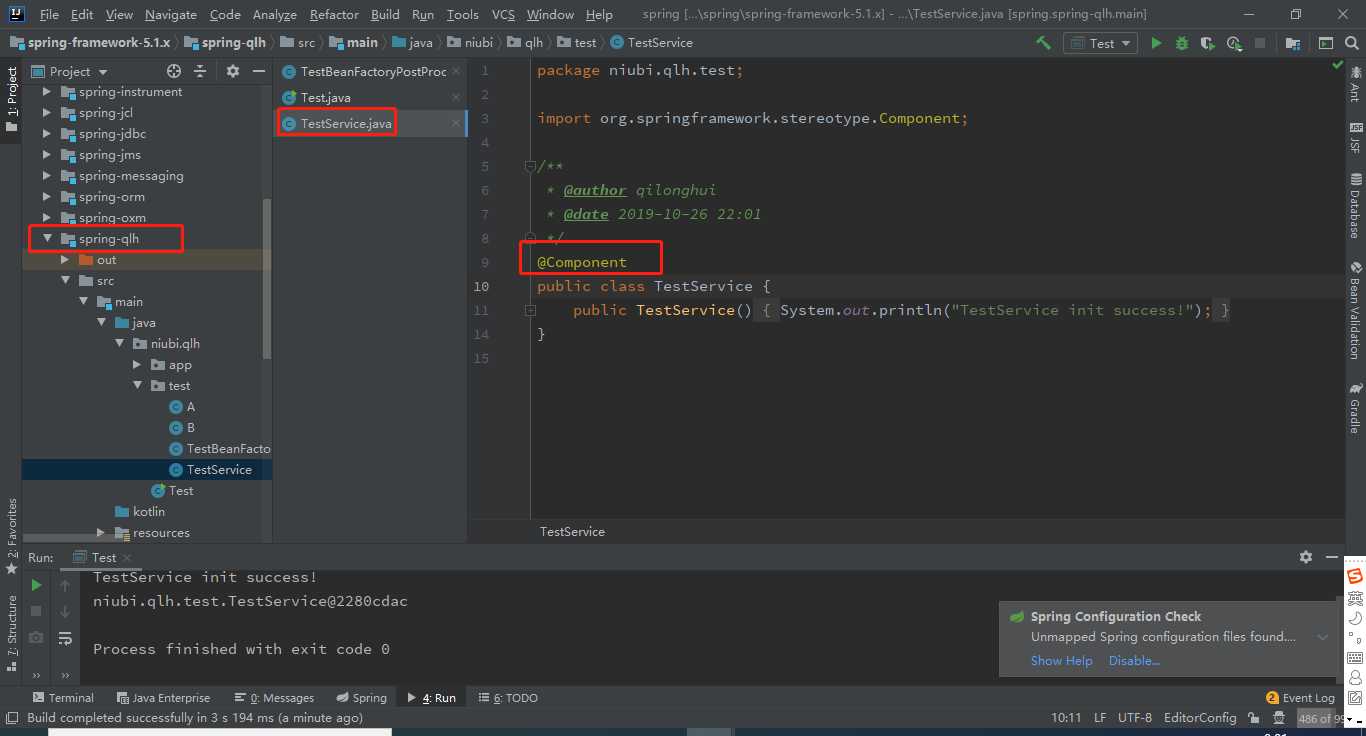
Task: Click the Run panel stop square
Action: click(x=36, y=610)
